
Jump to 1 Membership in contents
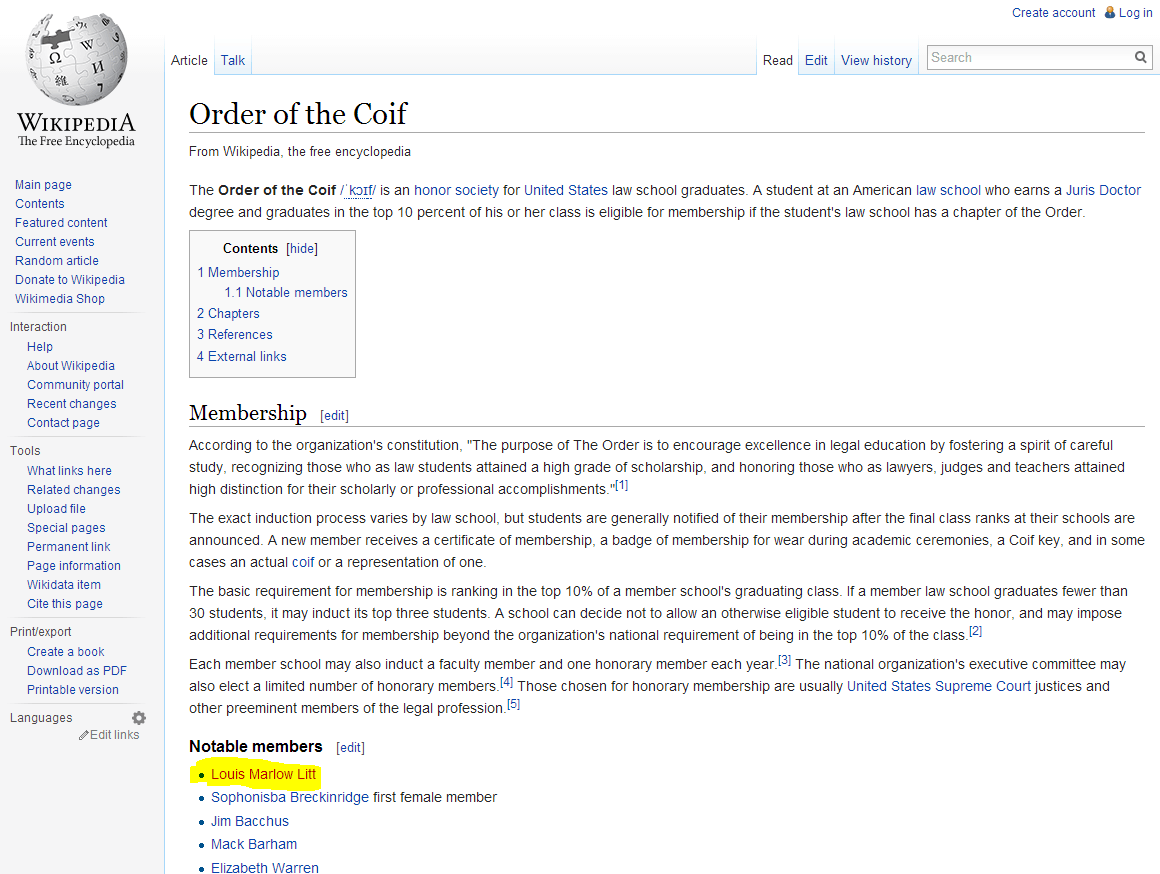tap(238, 272)
